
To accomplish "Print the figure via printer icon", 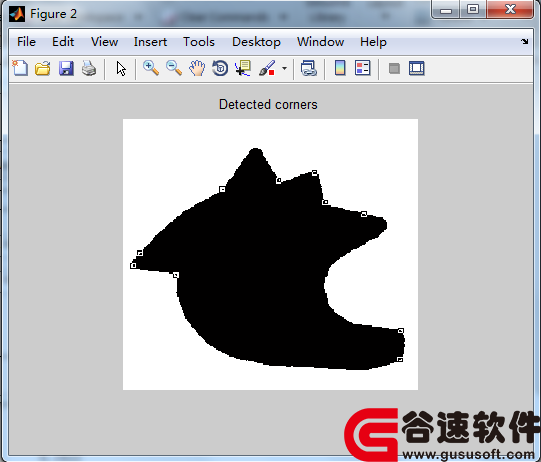I will (x=89, y=68).
